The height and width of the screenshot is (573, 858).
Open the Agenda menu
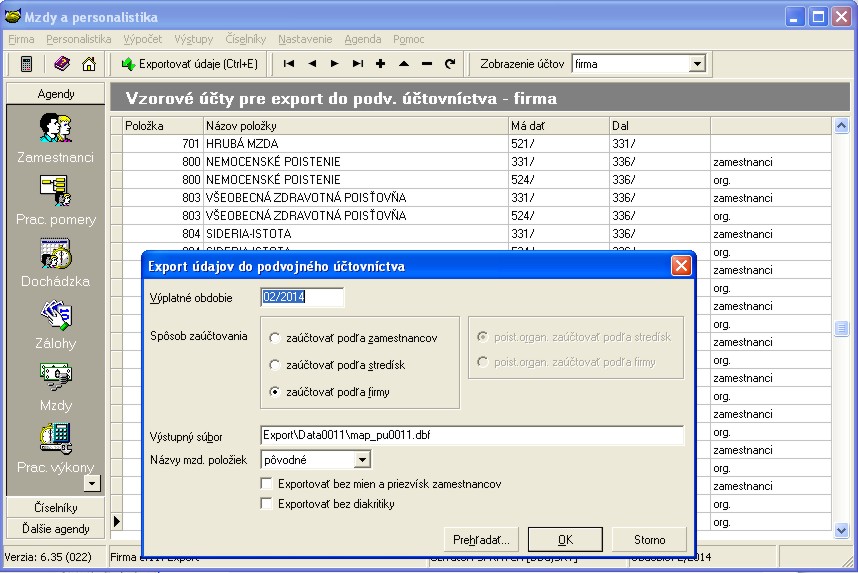coord(363,39)
